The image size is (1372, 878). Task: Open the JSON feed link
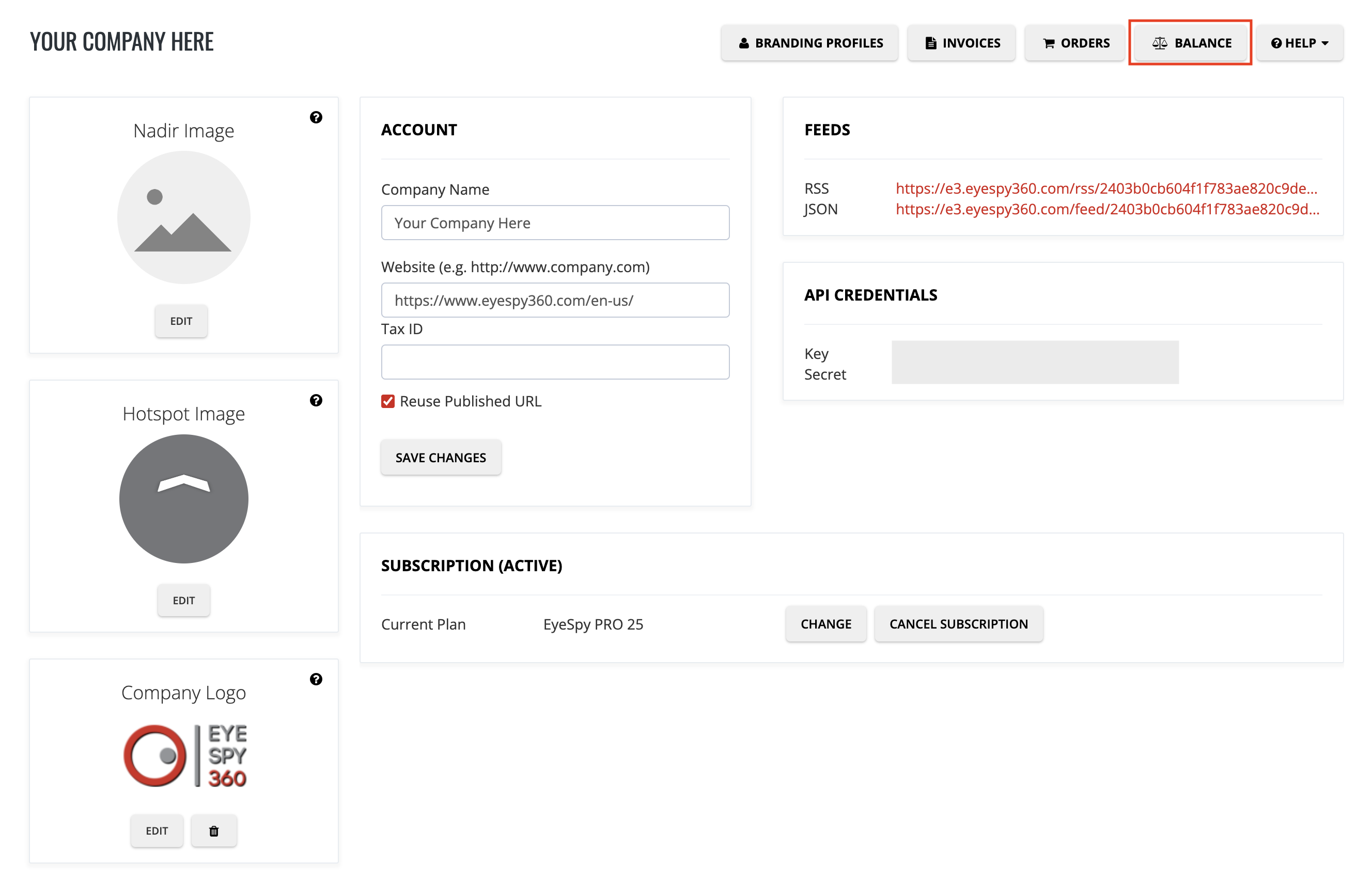point(1108,209)
